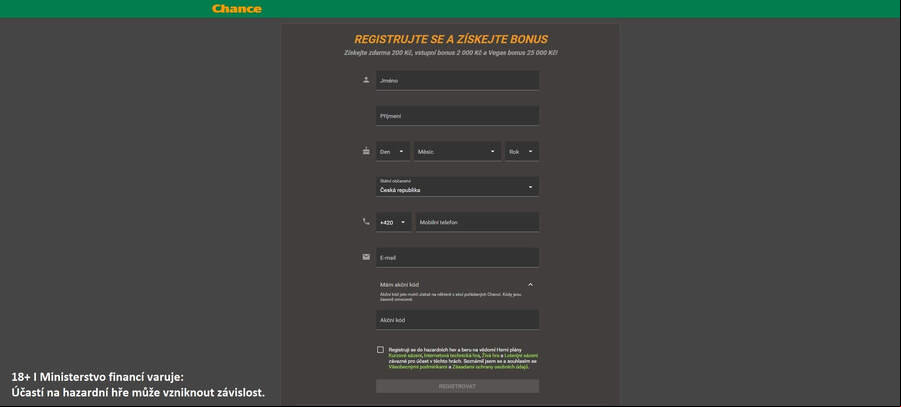Open the Den dropdown

tap(393, 152)
